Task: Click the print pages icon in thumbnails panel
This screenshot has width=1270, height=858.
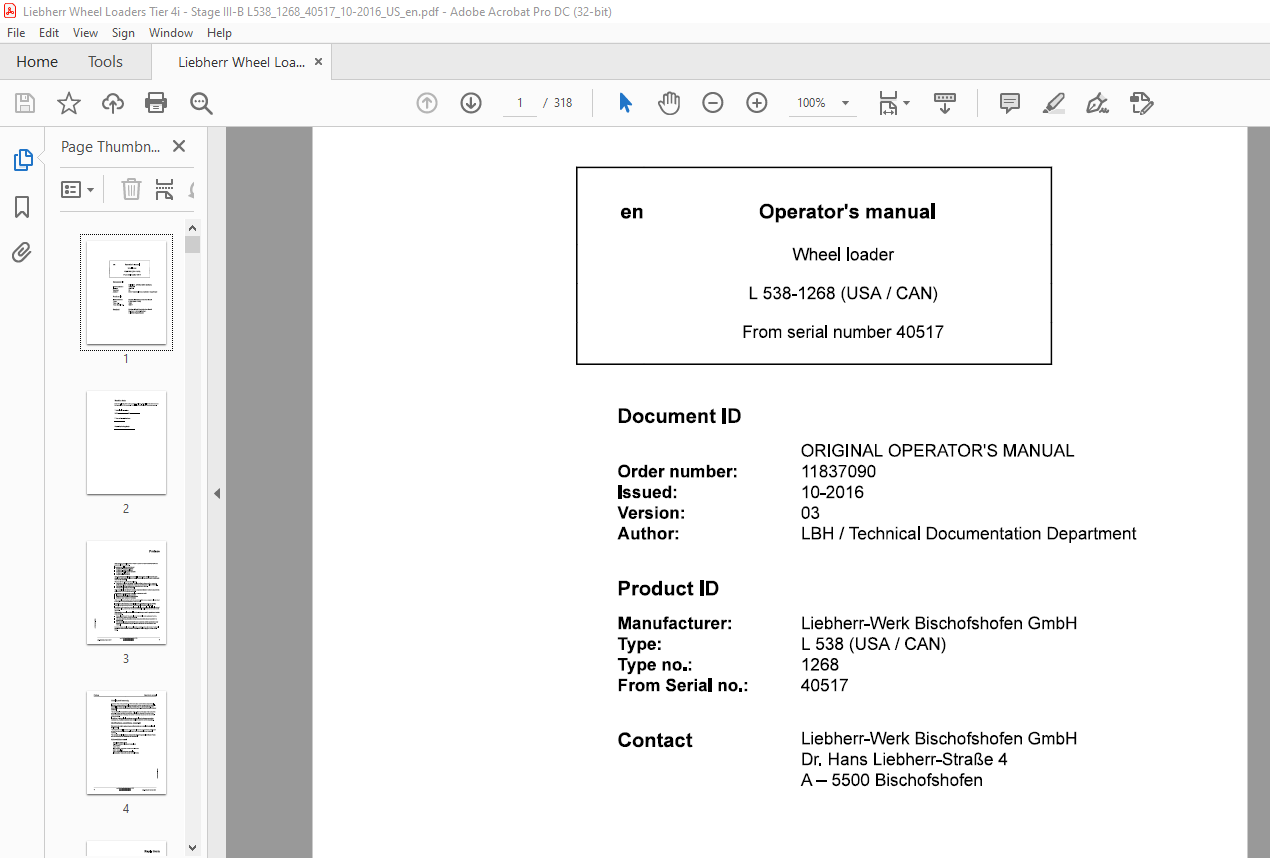Action: point(165,189)
